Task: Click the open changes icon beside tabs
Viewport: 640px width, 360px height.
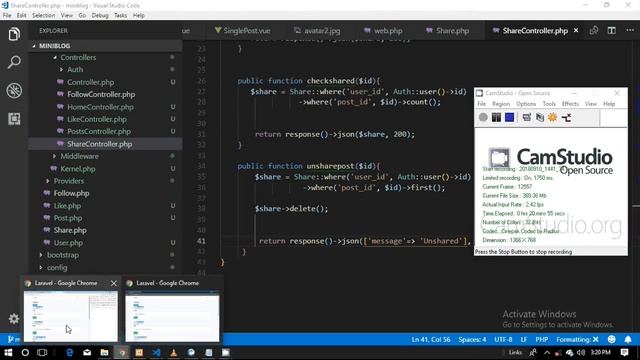Action: pos(594,31)
